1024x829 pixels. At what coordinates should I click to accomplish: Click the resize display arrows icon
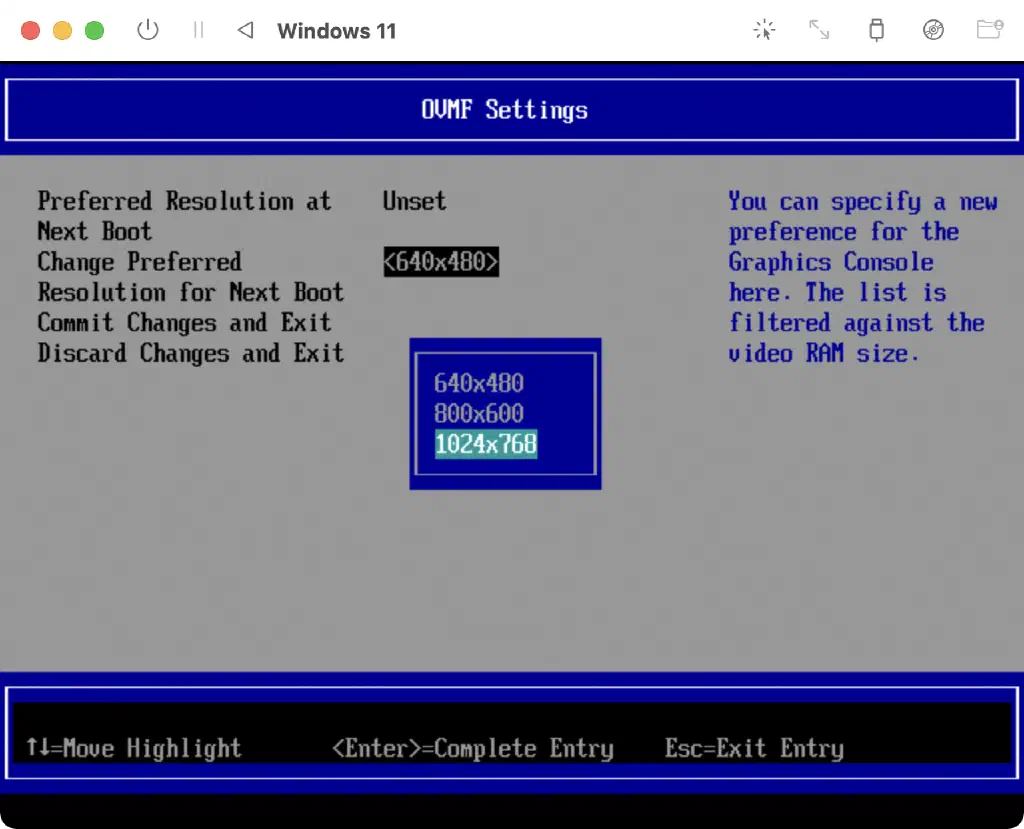coord(819,30)
